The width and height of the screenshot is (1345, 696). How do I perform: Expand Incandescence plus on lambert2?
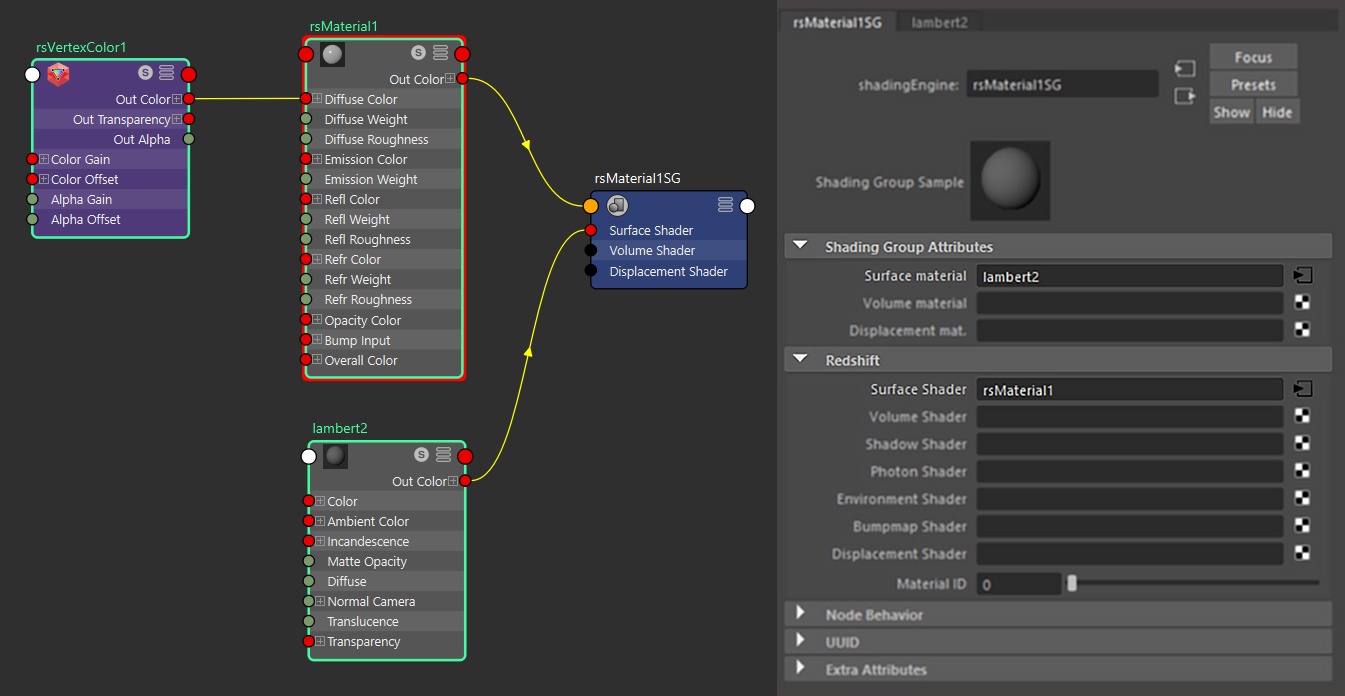[320, 541]
